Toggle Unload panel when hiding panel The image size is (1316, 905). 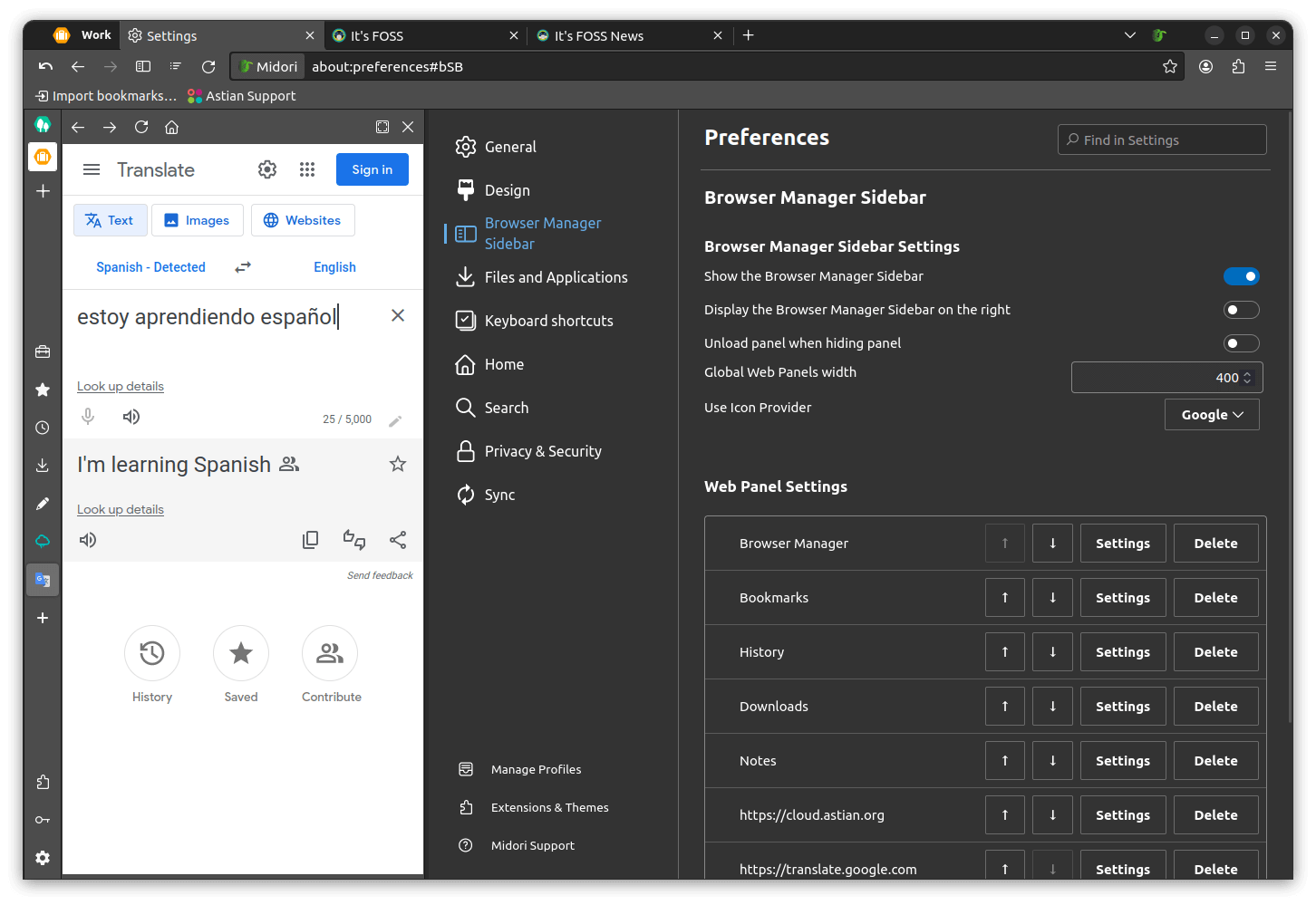[1242, 342]
